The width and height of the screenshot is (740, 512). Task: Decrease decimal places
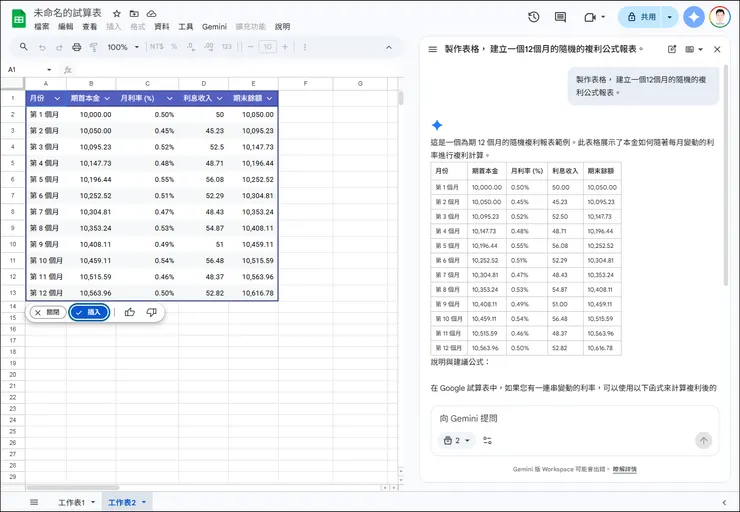[x=191, y=47]
